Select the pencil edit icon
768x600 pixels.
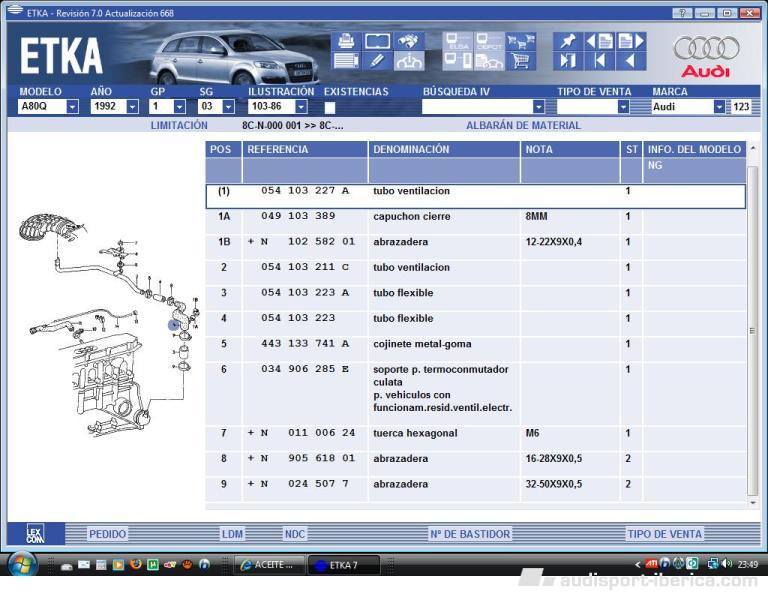[x=377, y=61]
